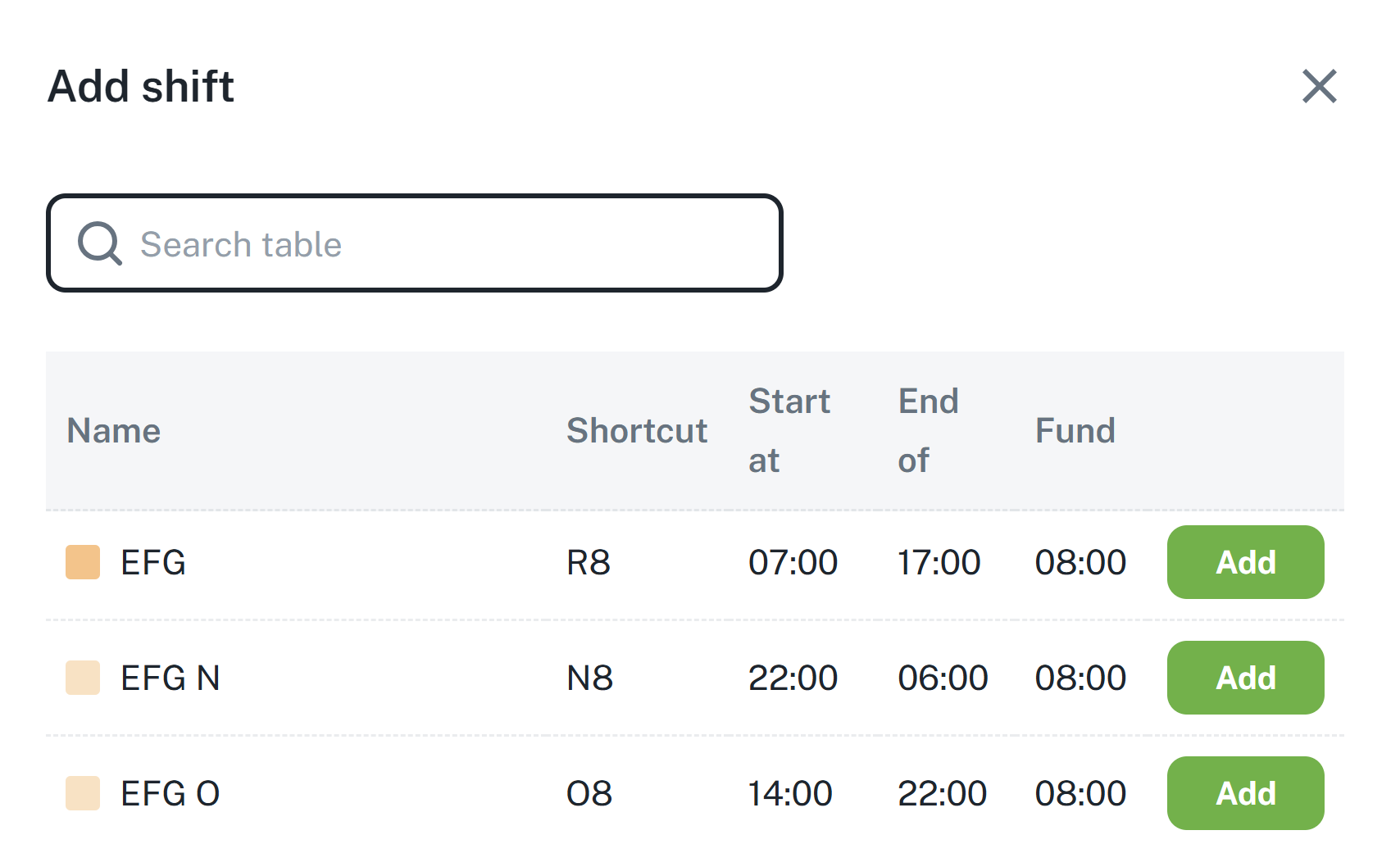Viewport: 1400px width, 844px height.
Task: Sort by the Name column header
Action: coord(114,431)
